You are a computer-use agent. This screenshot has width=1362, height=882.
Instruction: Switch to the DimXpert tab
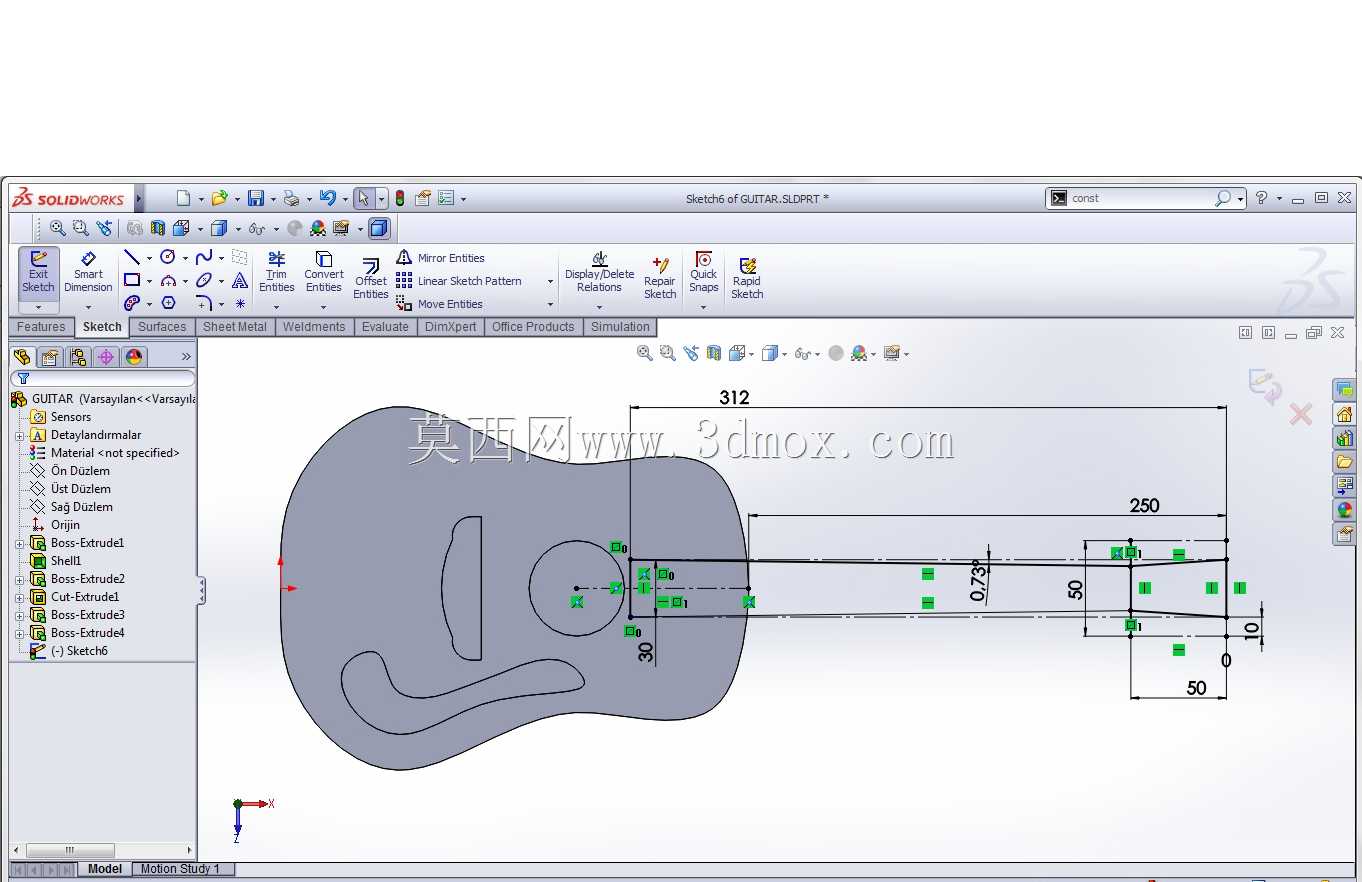451,327
